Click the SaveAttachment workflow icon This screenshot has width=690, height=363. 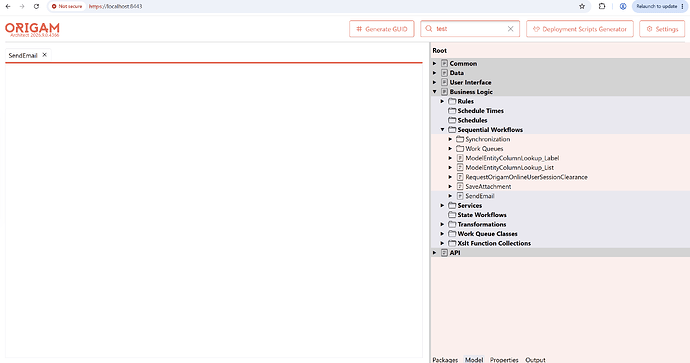(460, 187)
